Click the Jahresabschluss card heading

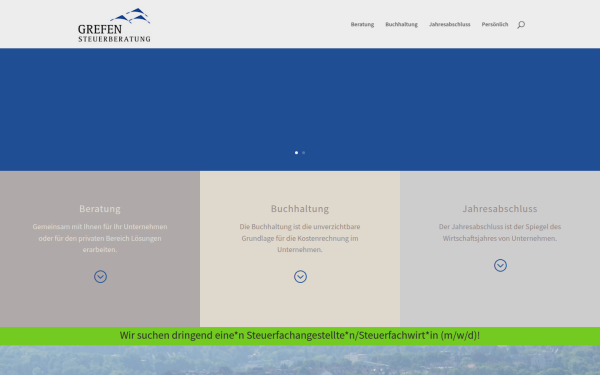[500, 209]
